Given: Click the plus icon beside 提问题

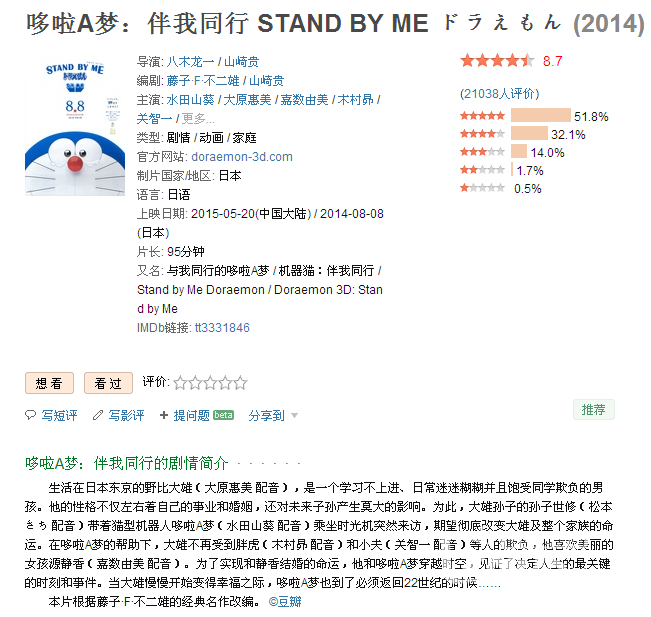Looking at the screenshot, I should (164, 415).
